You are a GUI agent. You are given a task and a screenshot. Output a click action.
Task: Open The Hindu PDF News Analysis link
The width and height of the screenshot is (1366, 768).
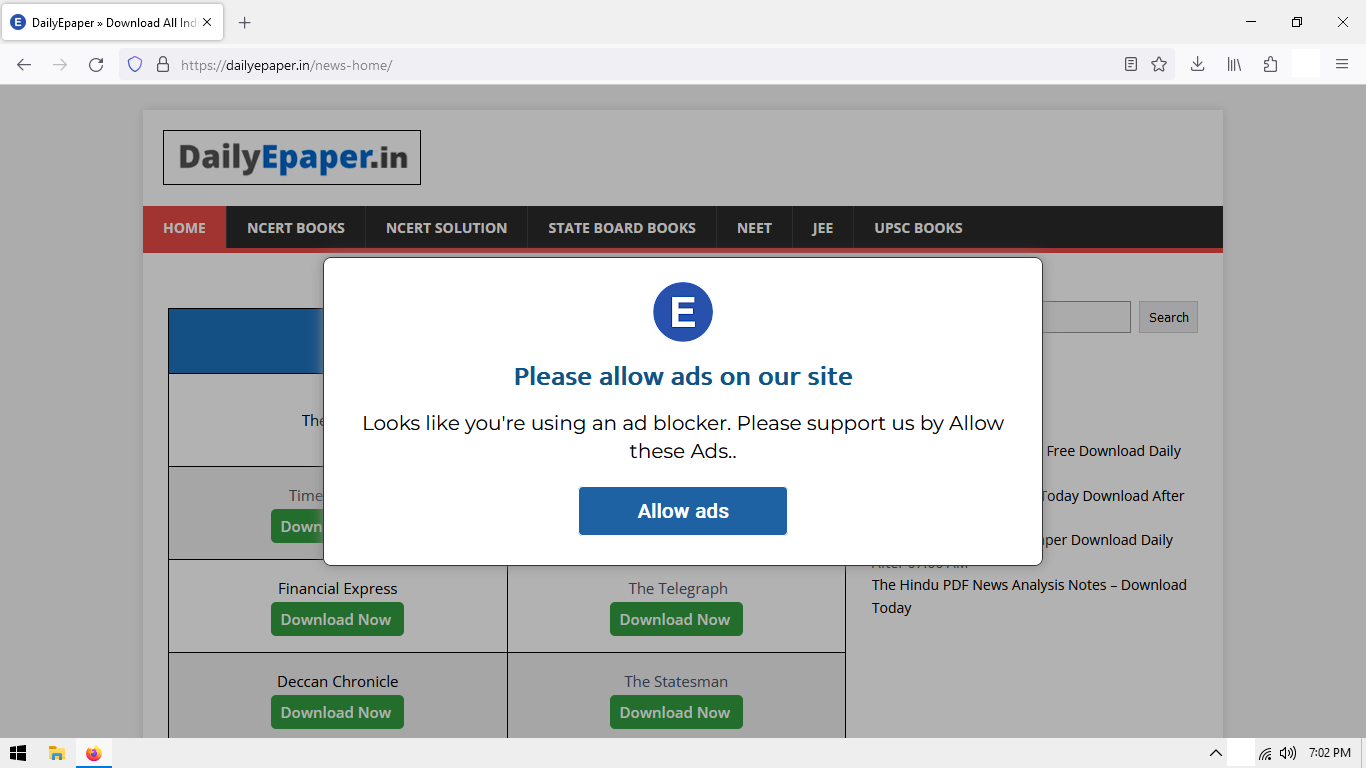click(1029, 584)
